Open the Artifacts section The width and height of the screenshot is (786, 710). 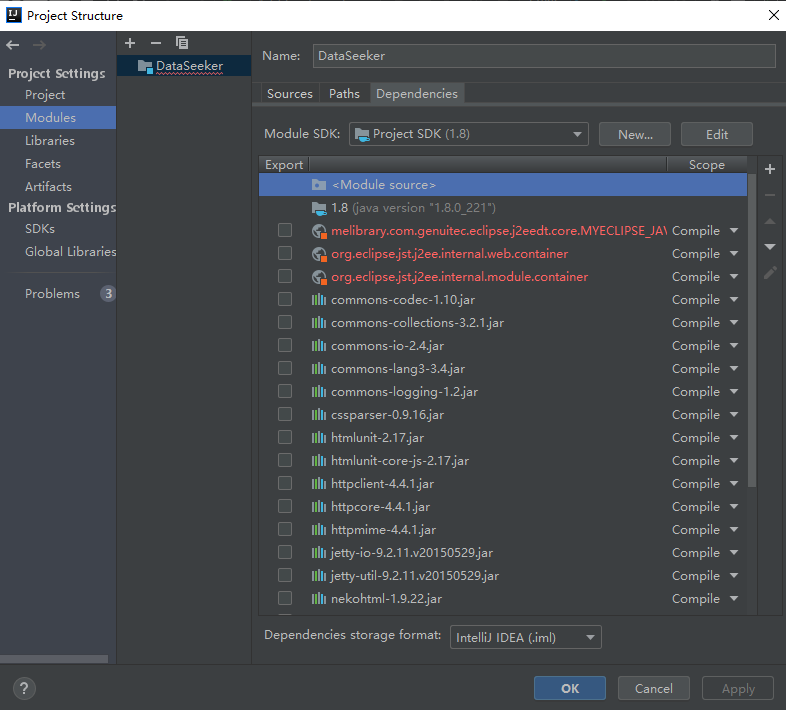pyautogui.click(x=48, y=187)
